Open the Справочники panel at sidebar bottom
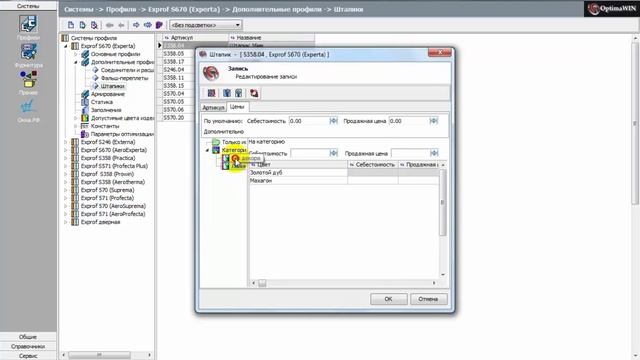Screen dimensions: 640x360 click(x=28, y=346)
